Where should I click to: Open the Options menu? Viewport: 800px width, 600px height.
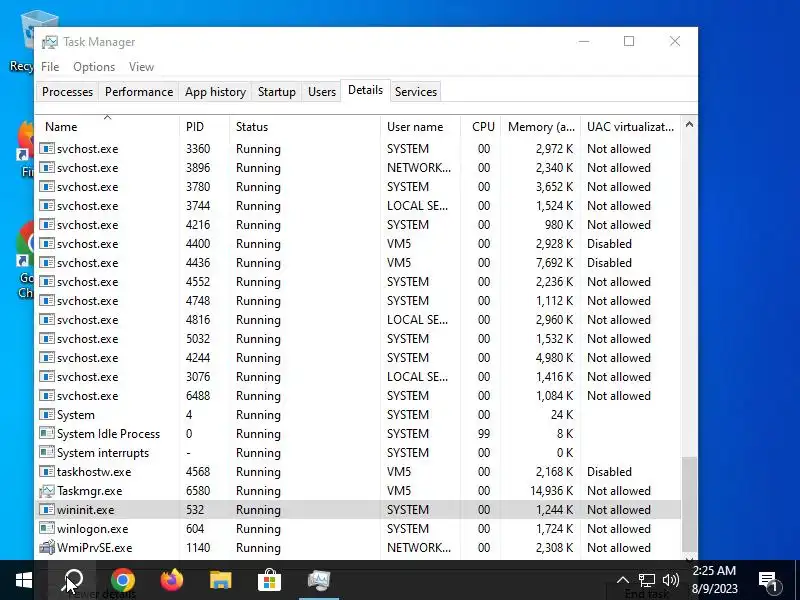[94, 67]
